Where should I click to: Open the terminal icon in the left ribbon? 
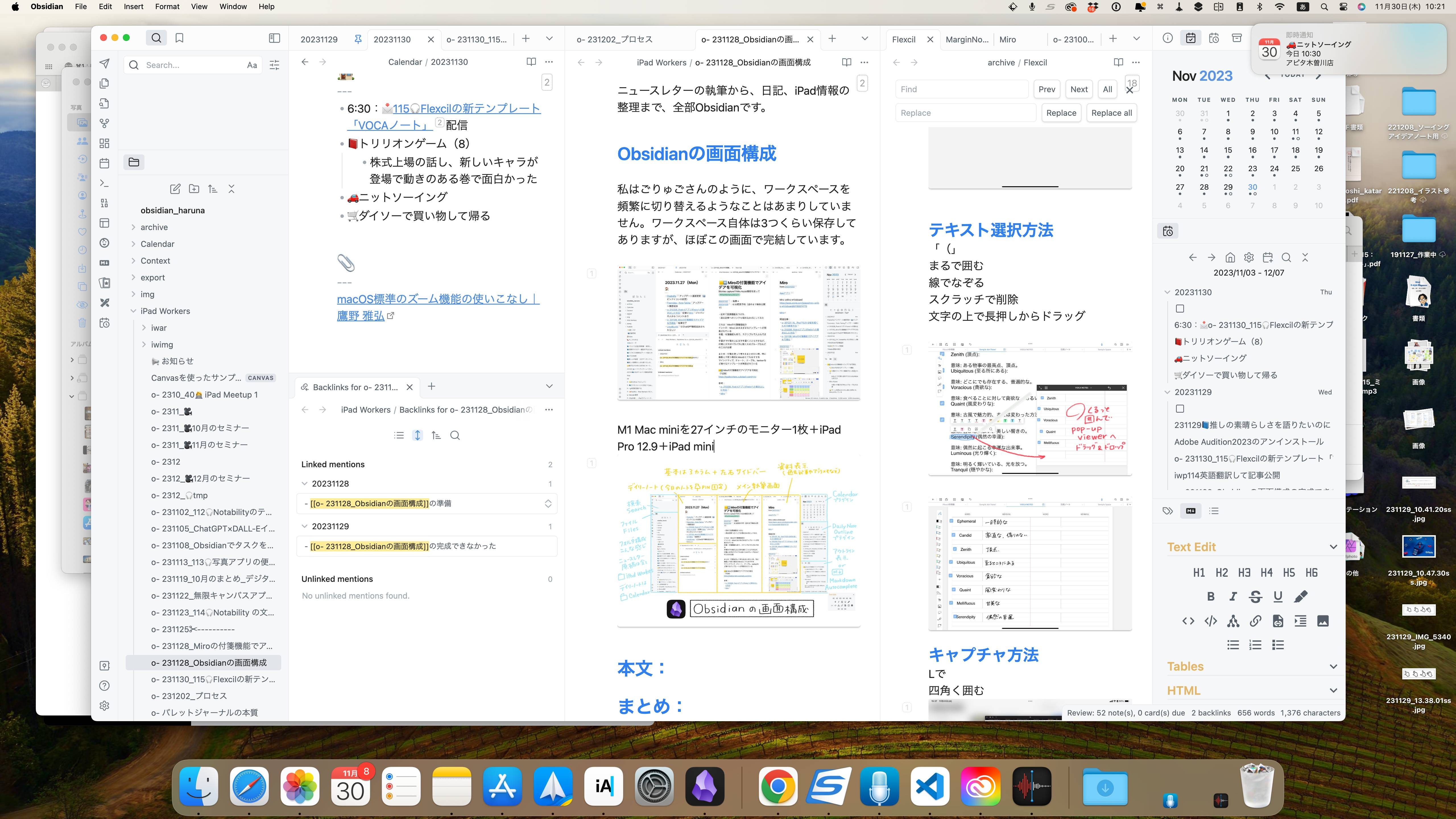click(x=105, y=183)
